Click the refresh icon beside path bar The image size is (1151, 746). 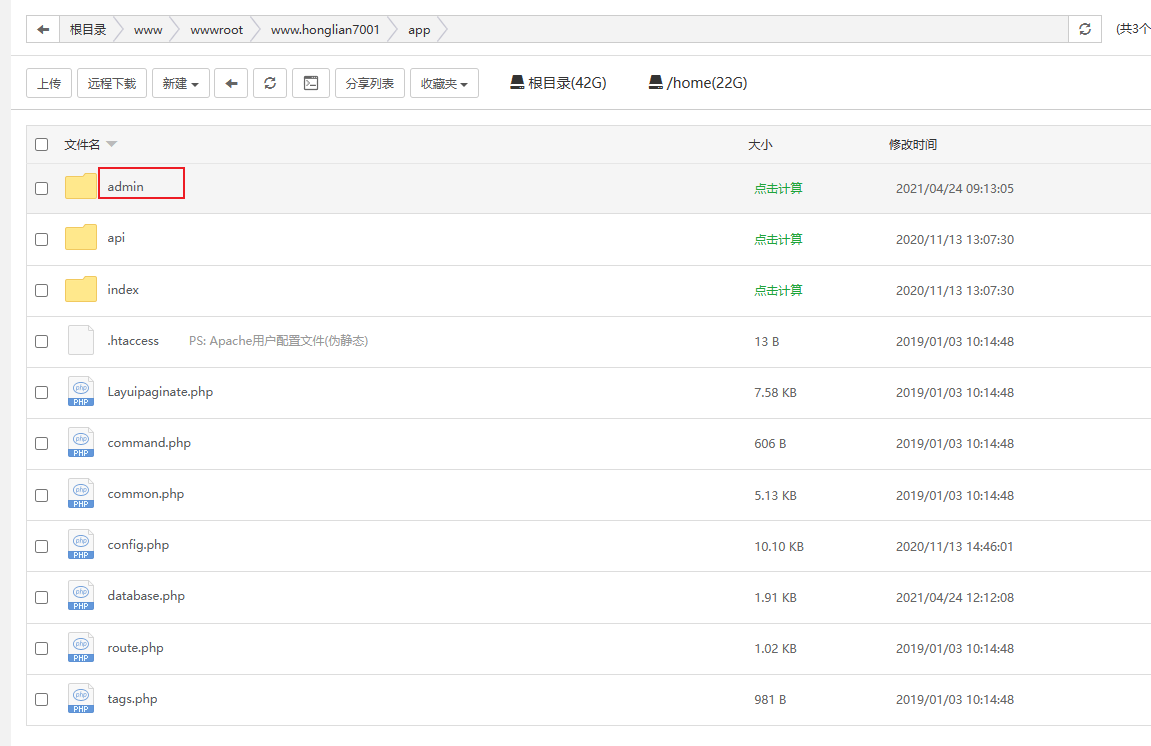pos(1085,30)
